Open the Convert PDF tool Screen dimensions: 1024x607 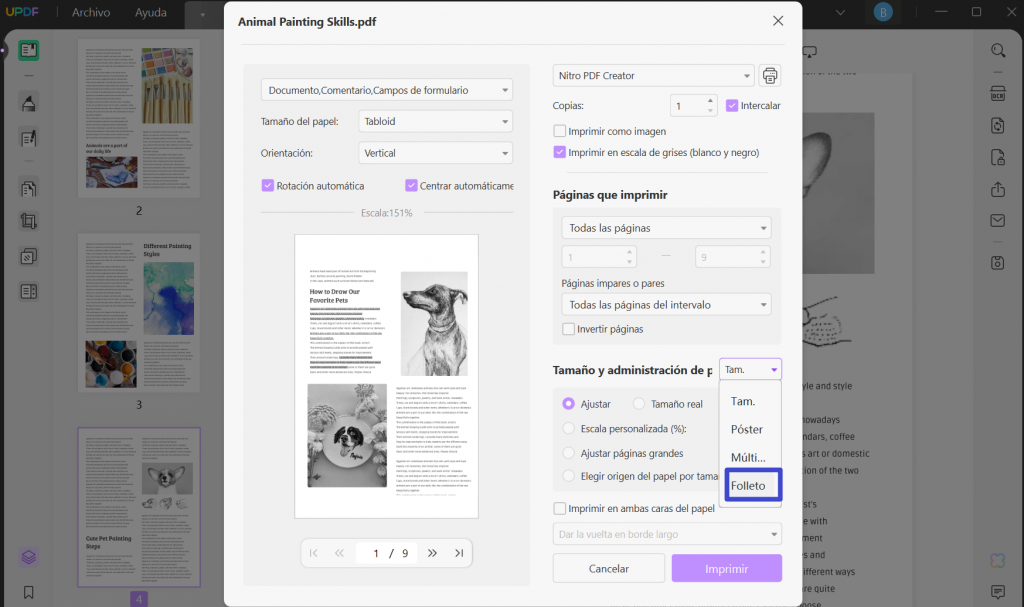997,125
